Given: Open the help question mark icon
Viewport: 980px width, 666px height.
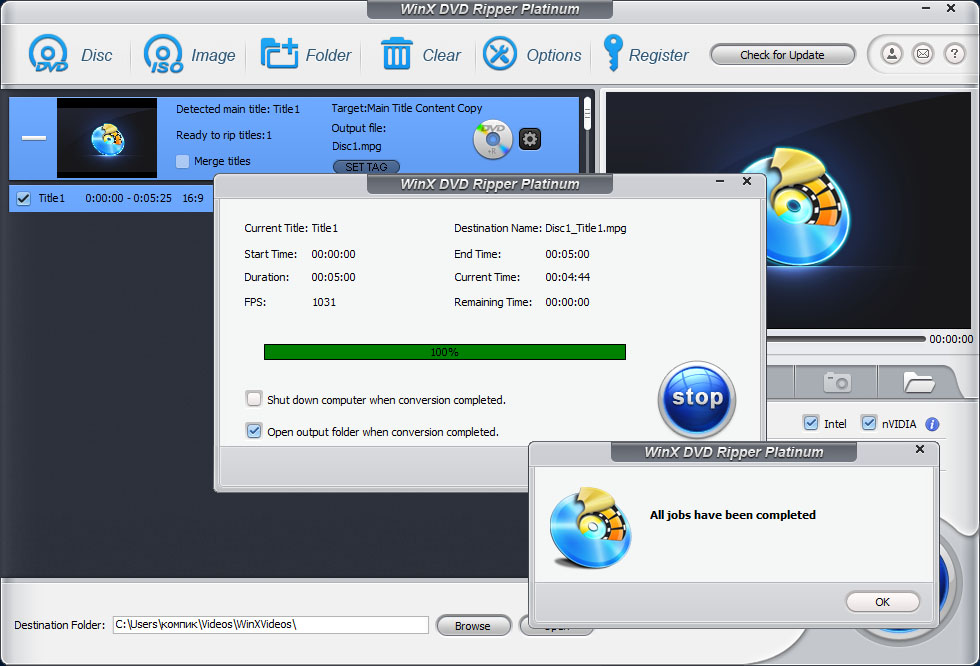Looking at the screenshot, I should pos(954,54).
